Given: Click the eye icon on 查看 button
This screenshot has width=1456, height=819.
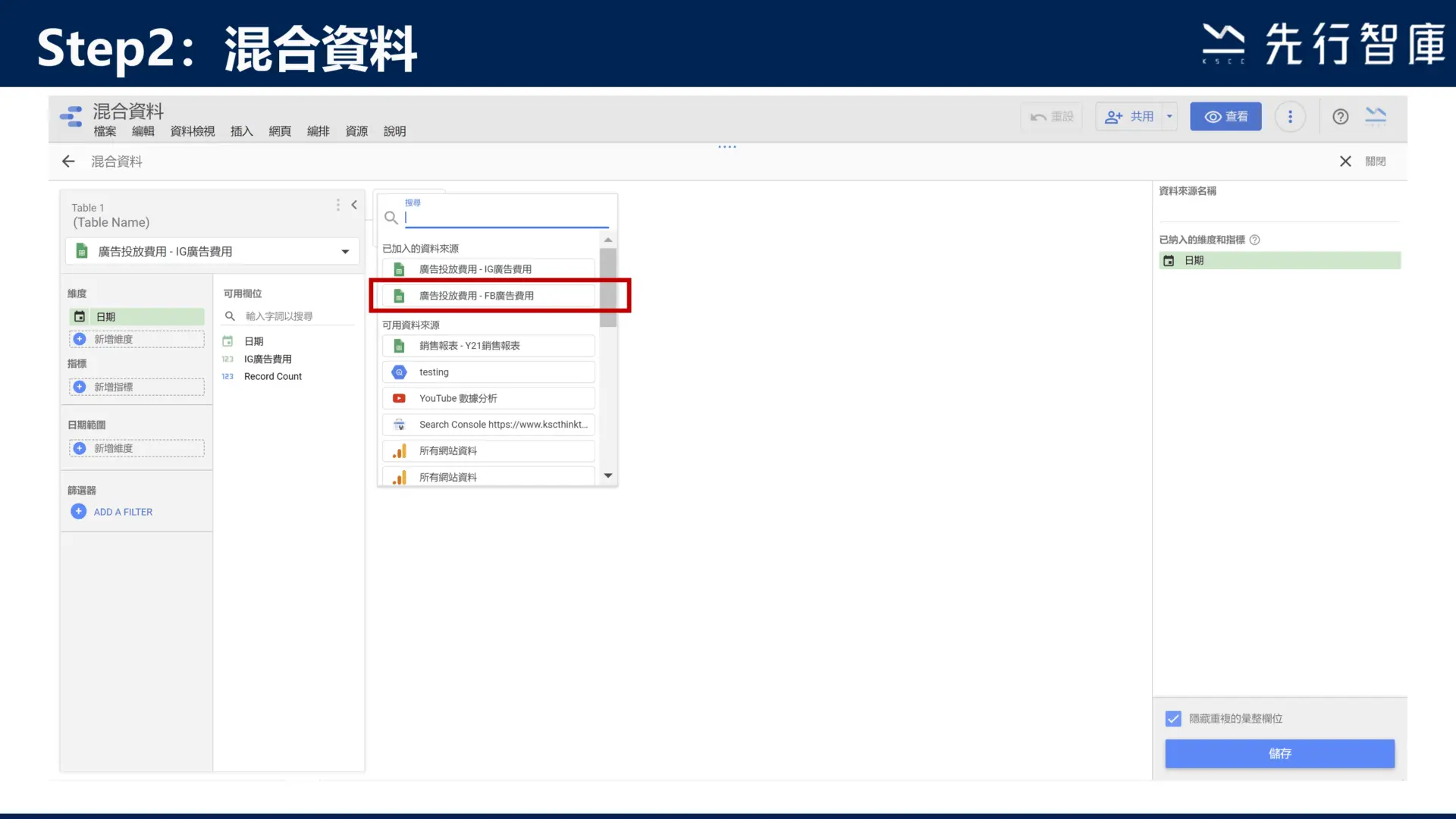Looking at the screenshot, I should [x=1213, y=117].
